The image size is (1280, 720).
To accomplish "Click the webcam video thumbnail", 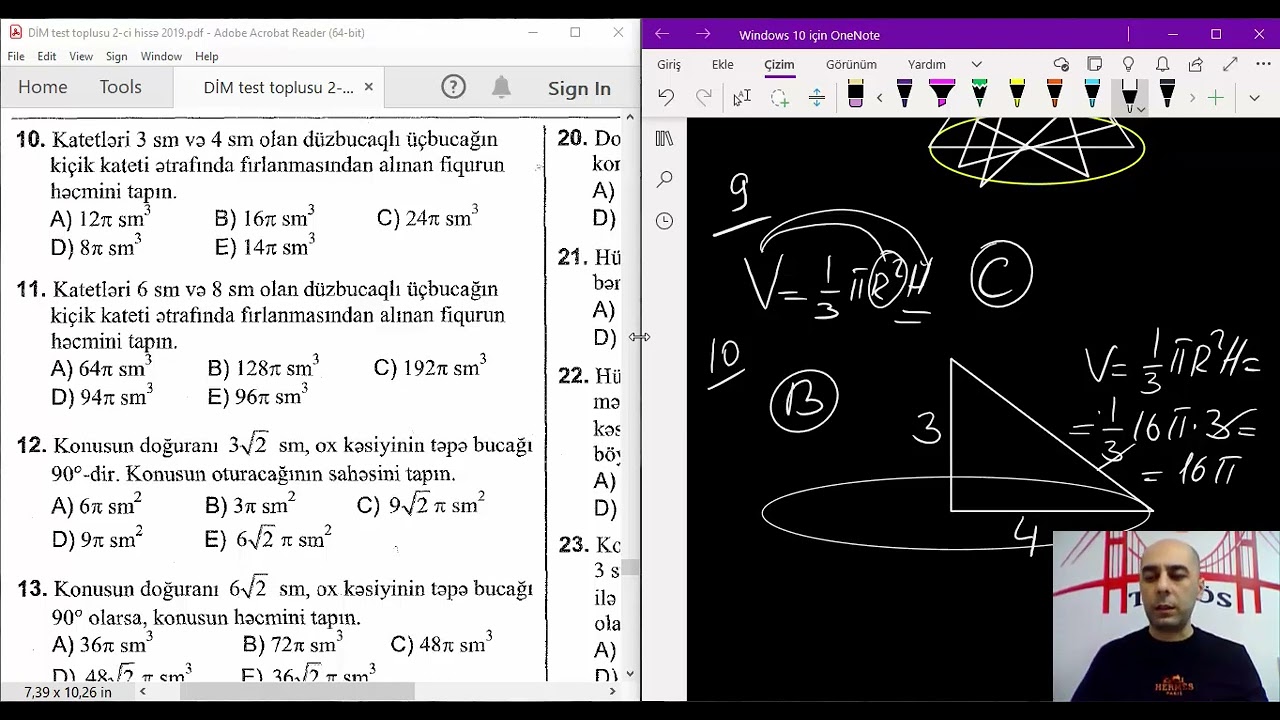I will (x=1166, y=616).
